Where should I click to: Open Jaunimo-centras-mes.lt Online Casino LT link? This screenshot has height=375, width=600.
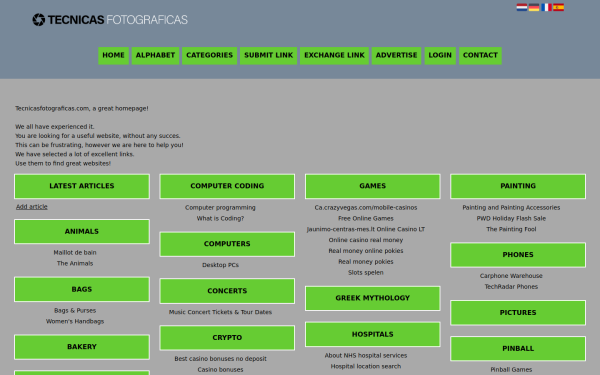pyautogui.click(x=366, y=229)
